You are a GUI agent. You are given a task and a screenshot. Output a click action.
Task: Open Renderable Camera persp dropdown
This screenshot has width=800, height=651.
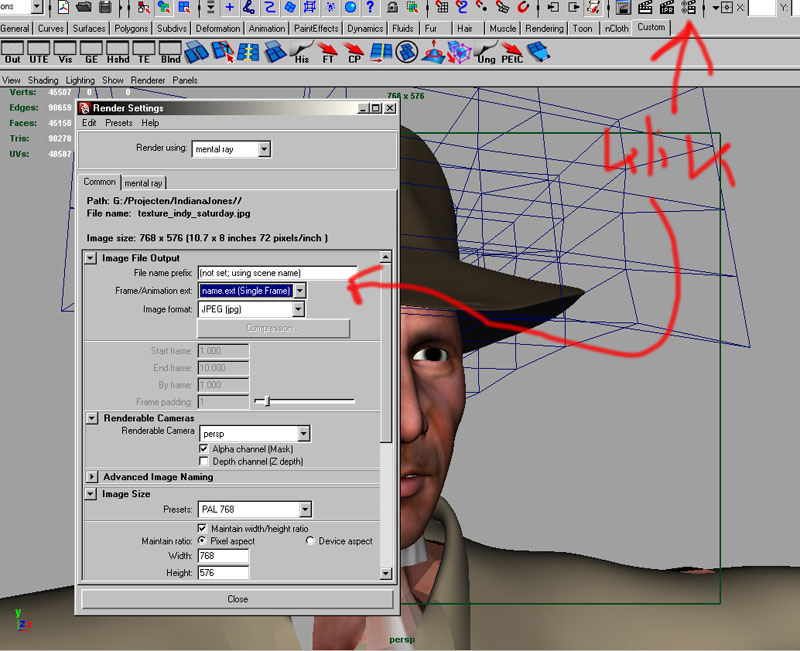[255, 434]
